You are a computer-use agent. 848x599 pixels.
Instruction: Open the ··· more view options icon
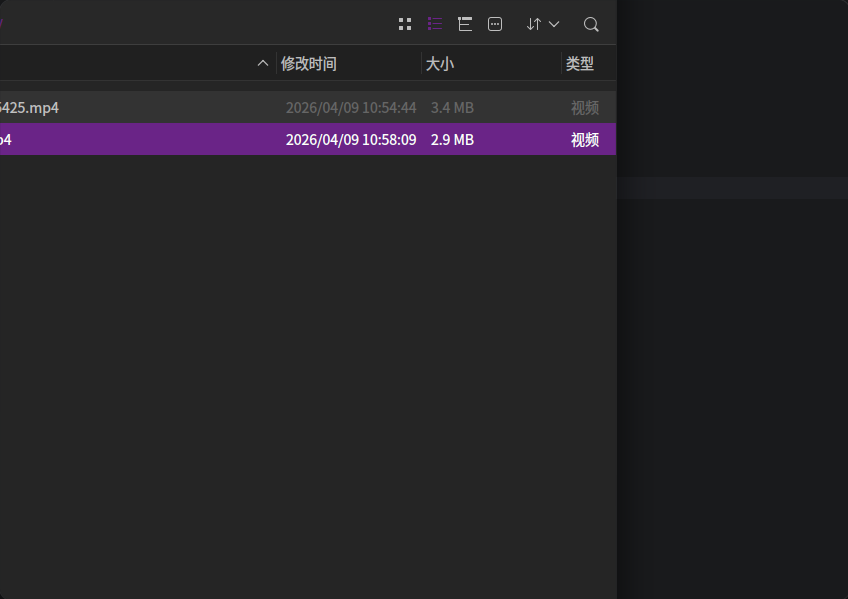point(495,23)
